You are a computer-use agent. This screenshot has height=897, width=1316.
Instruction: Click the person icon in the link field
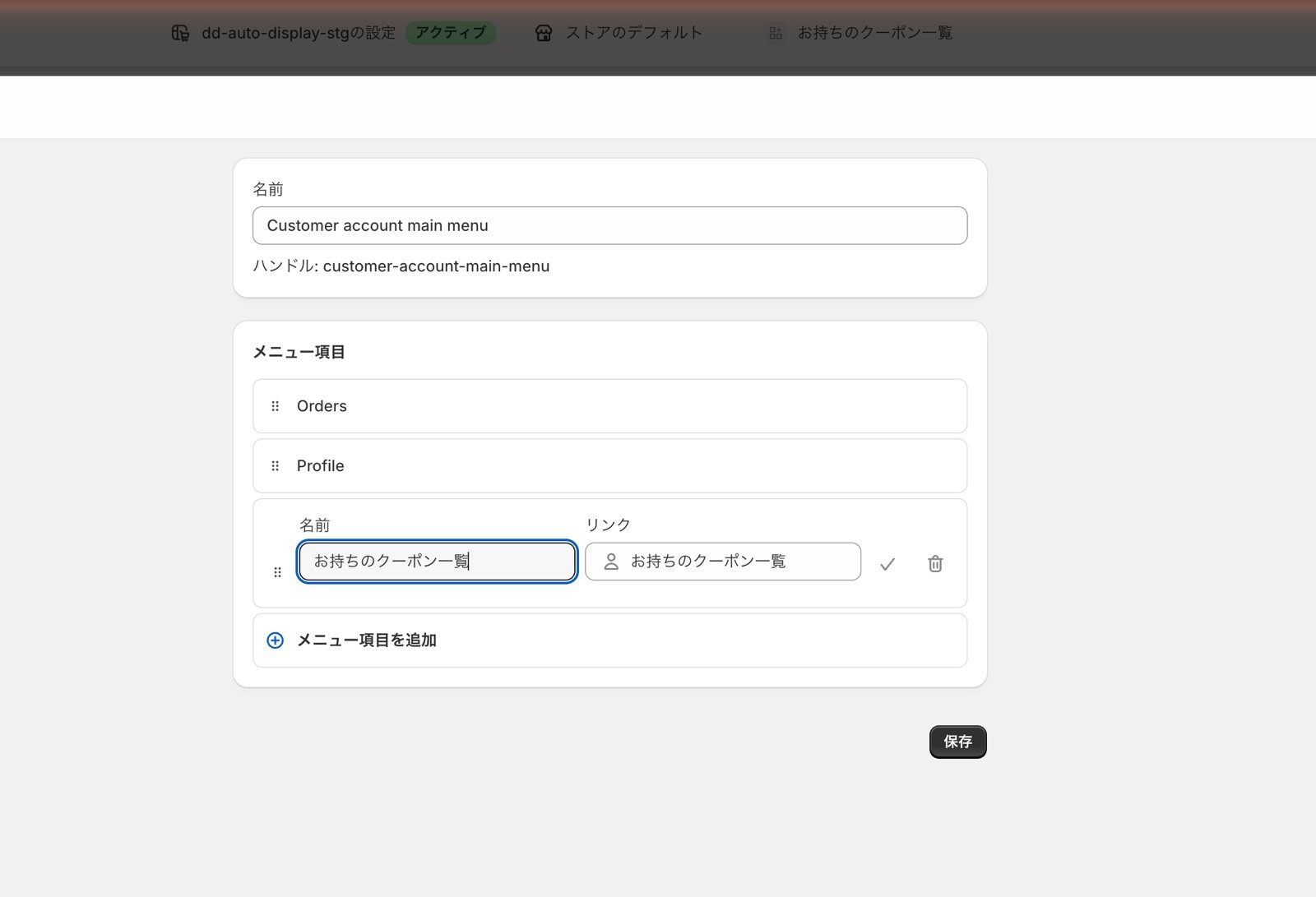[x=611, y=562]
